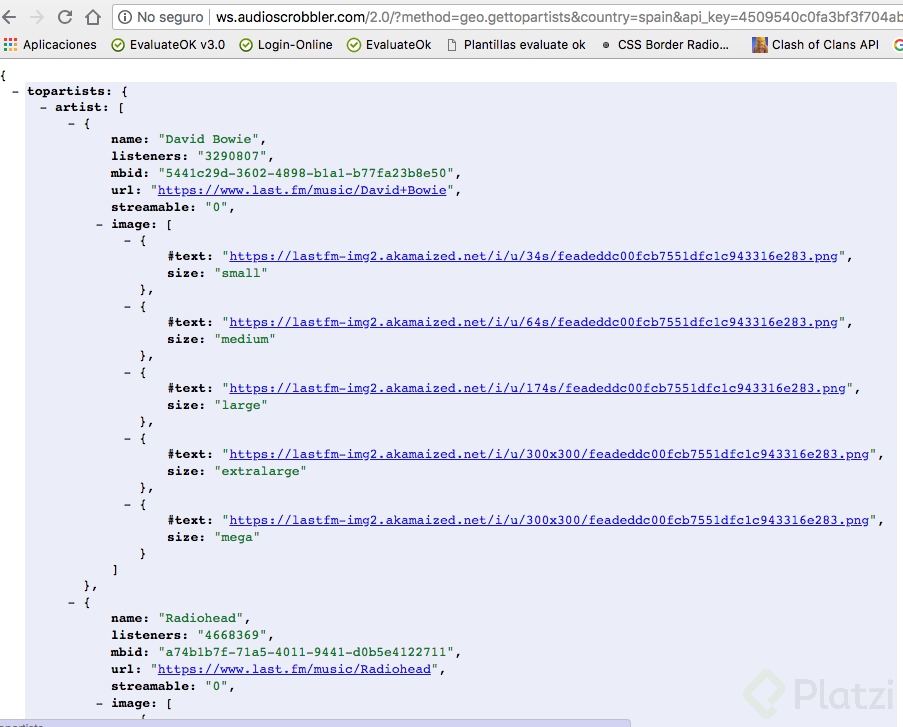
Task: Collapse the small image object
Action: click(x=127, y=240)
